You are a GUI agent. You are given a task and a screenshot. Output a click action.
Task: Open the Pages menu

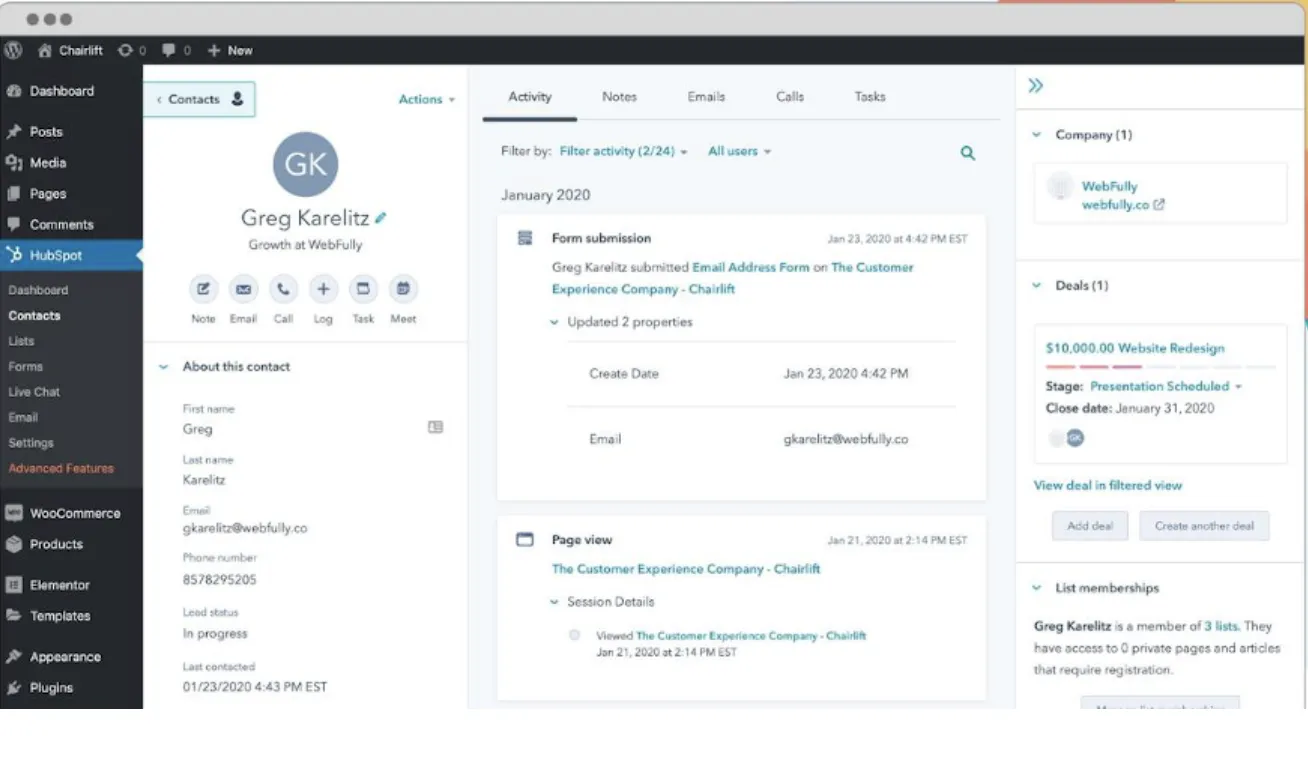(x=48, y=194)
